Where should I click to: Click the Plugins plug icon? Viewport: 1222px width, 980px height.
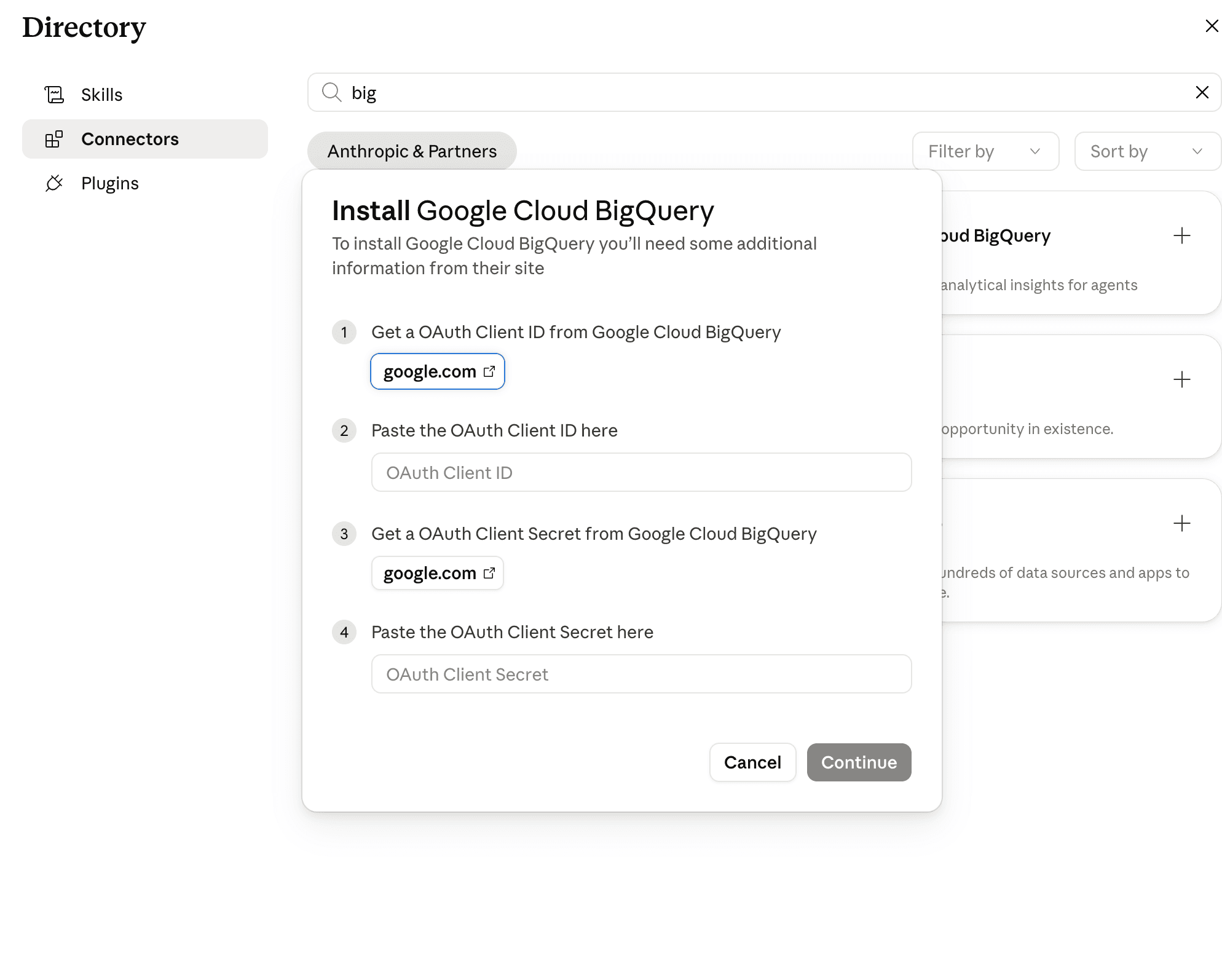point(54,183)
